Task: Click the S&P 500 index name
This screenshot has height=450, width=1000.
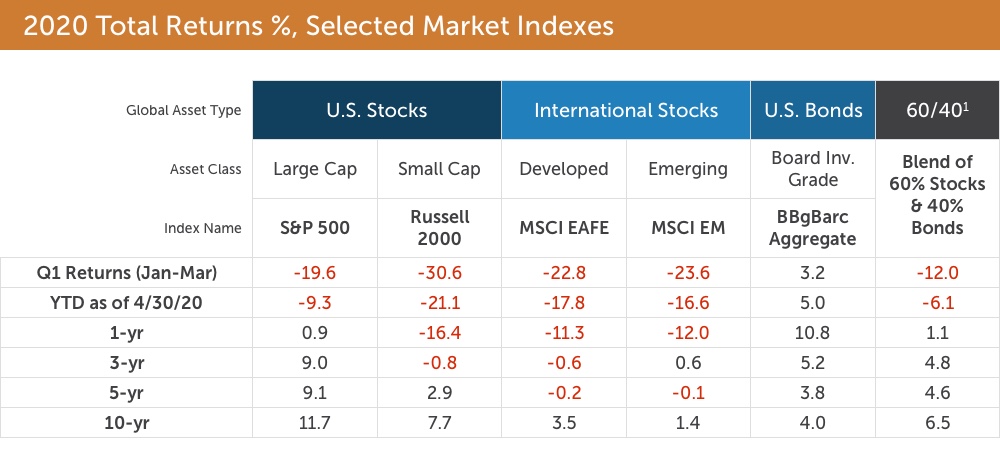Action: pos(315,227)
